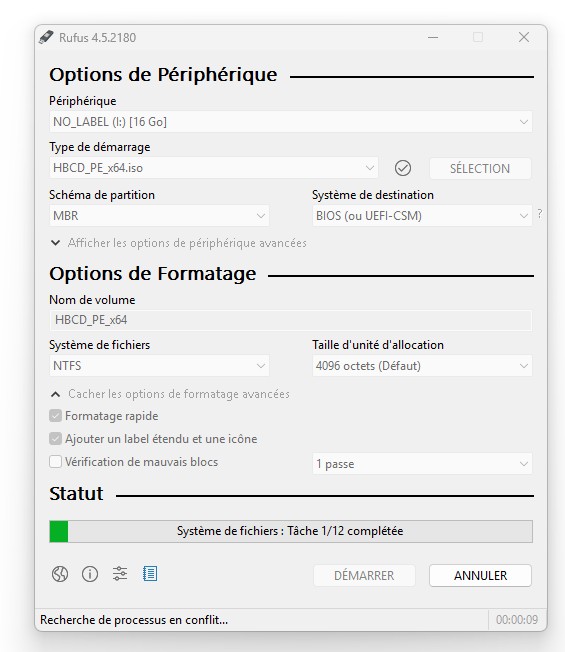Open the Système de fichiers NTFS dropdown

tap(159, 366)
